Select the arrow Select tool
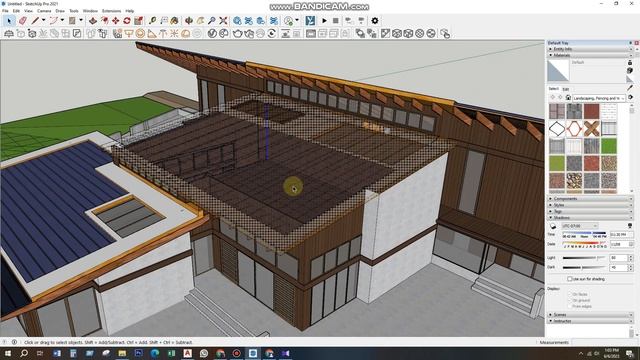This screenshot has height=360, width=640. tap(9, 20)
